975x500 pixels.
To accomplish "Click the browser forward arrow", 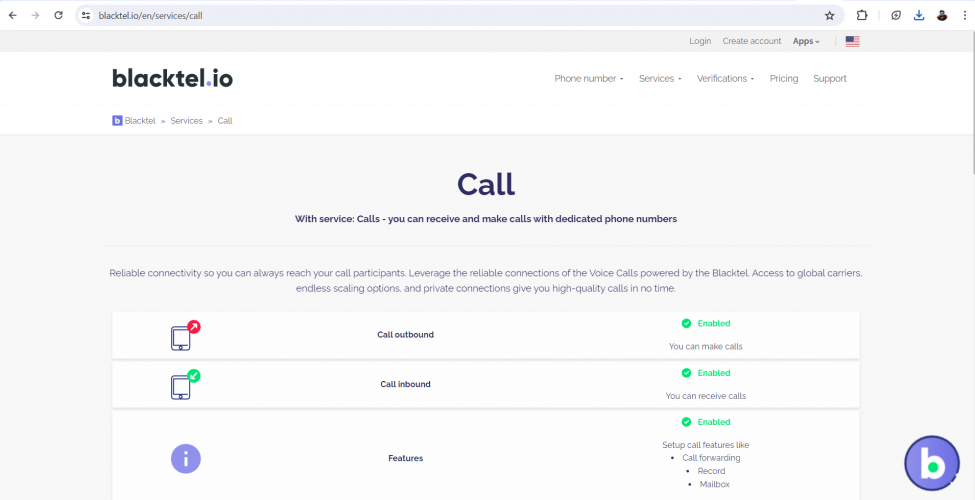I will pyautogui.click(x=35, y=16).
